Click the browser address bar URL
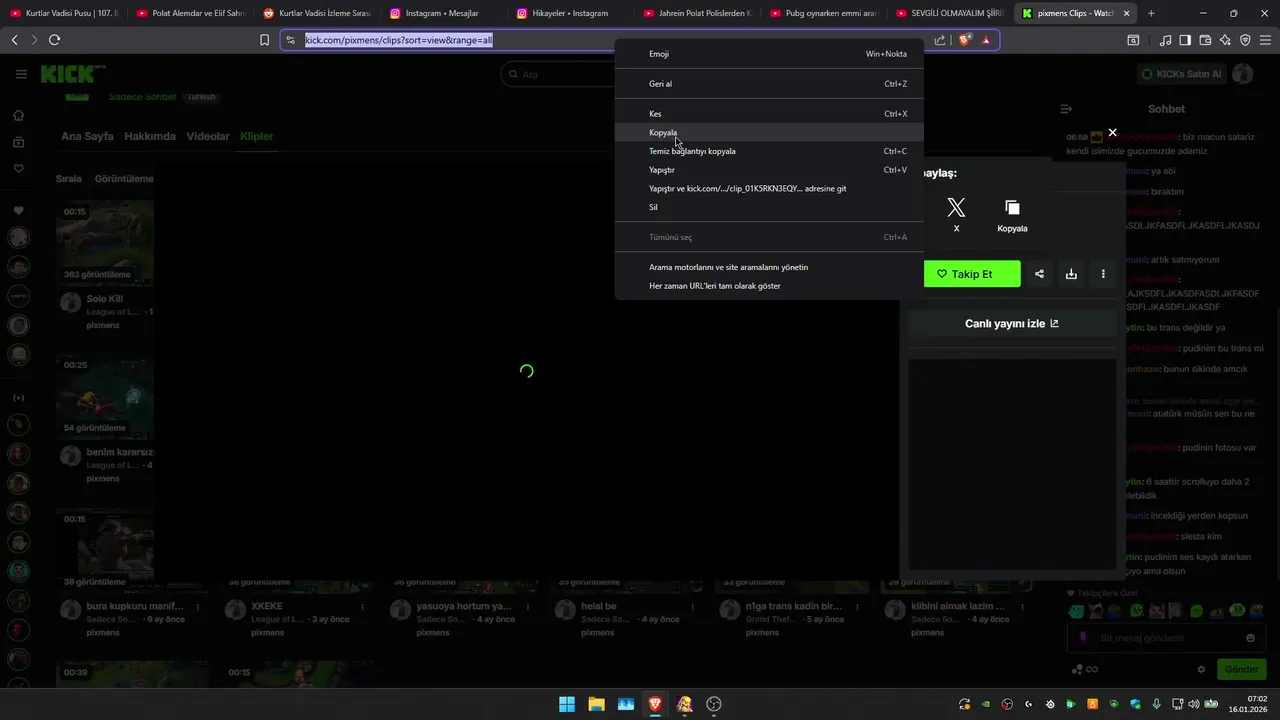 point(399,40)
